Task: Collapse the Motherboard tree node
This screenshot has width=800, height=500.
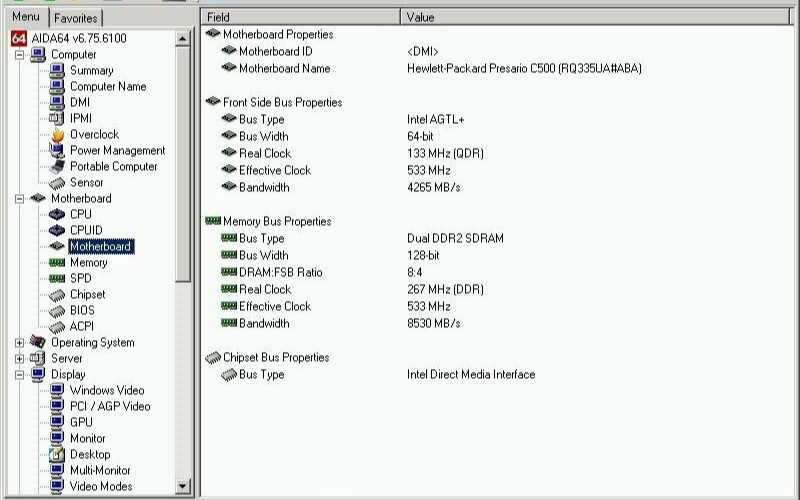Action: (x=19, y=198)
